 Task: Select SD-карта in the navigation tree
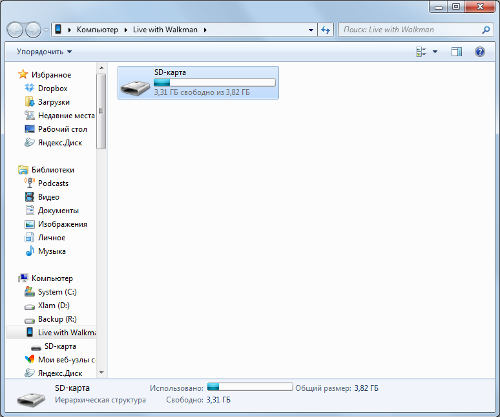60,346
